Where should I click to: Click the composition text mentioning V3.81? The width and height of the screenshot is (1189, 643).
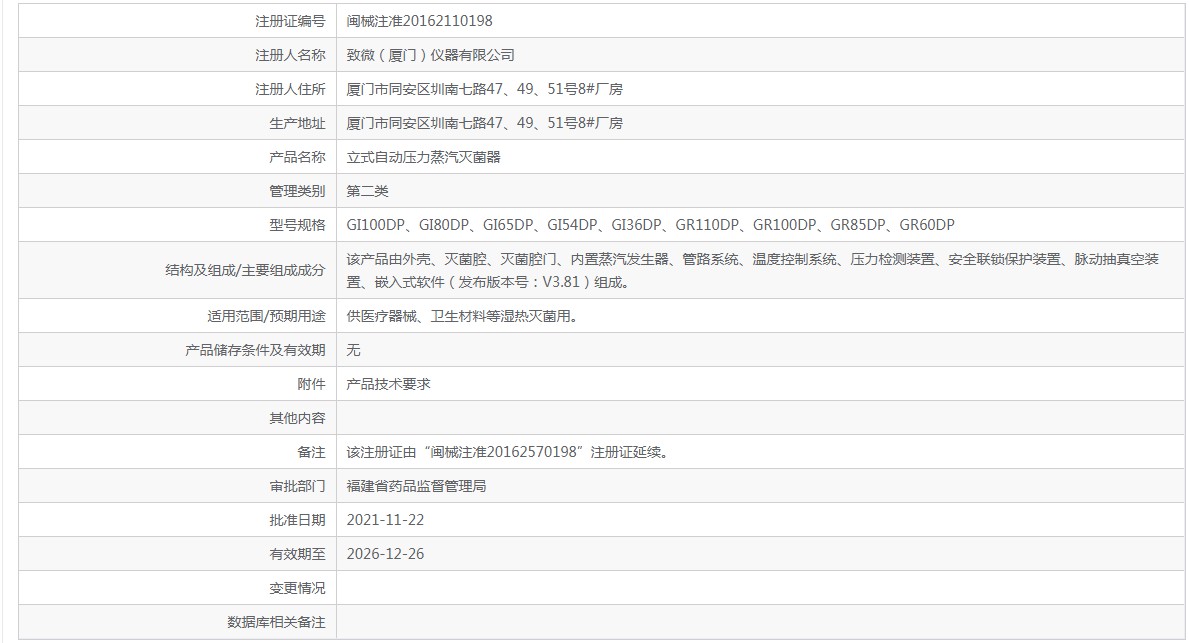coord(753,271)
